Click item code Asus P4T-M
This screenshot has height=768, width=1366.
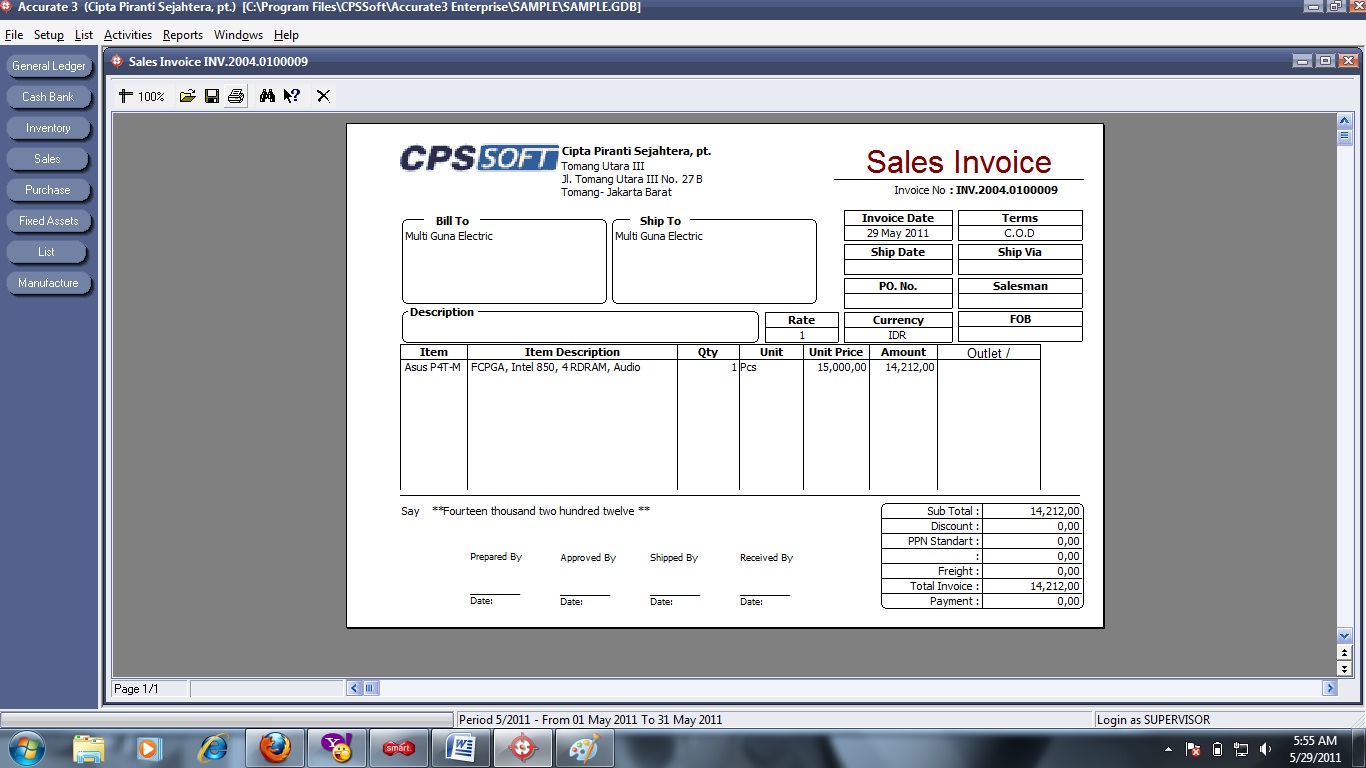(x=433, y=367)
